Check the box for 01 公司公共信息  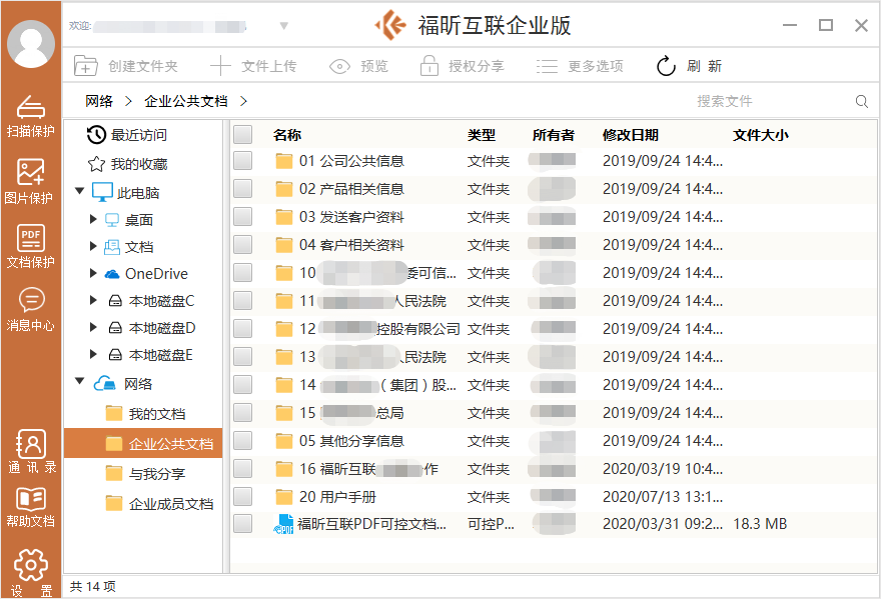tap(243, 161)
